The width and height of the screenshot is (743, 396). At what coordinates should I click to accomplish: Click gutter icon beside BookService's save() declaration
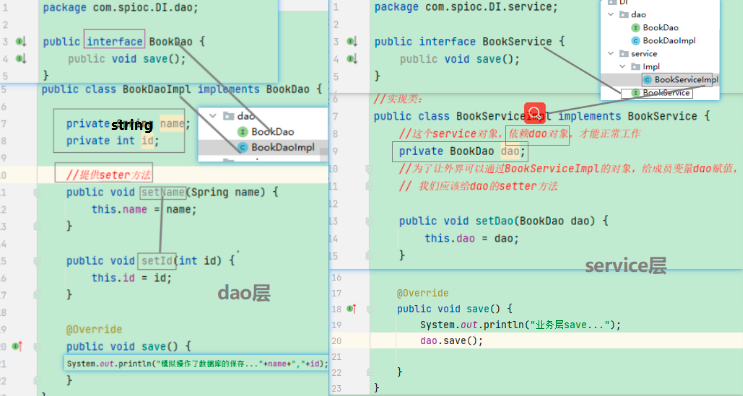coord(352,59)
